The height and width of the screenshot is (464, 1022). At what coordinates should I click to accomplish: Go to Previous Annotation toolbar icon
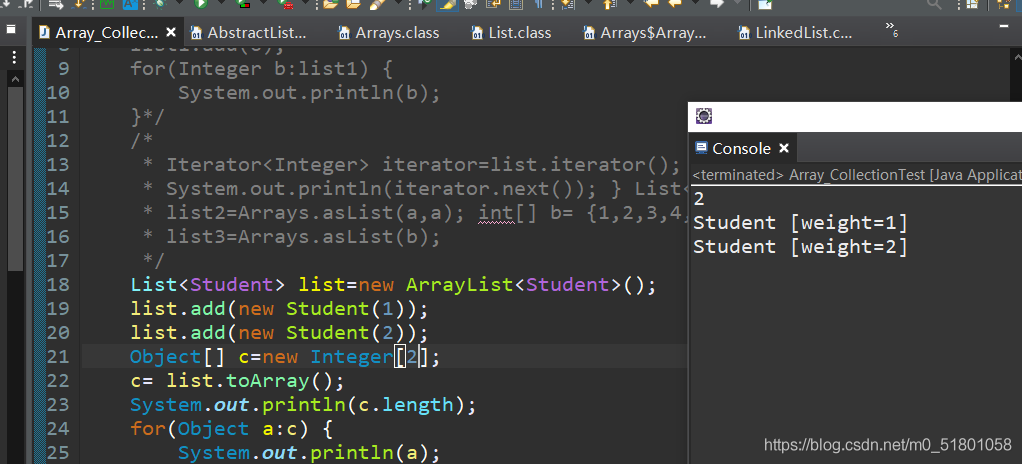click(609, 5)
